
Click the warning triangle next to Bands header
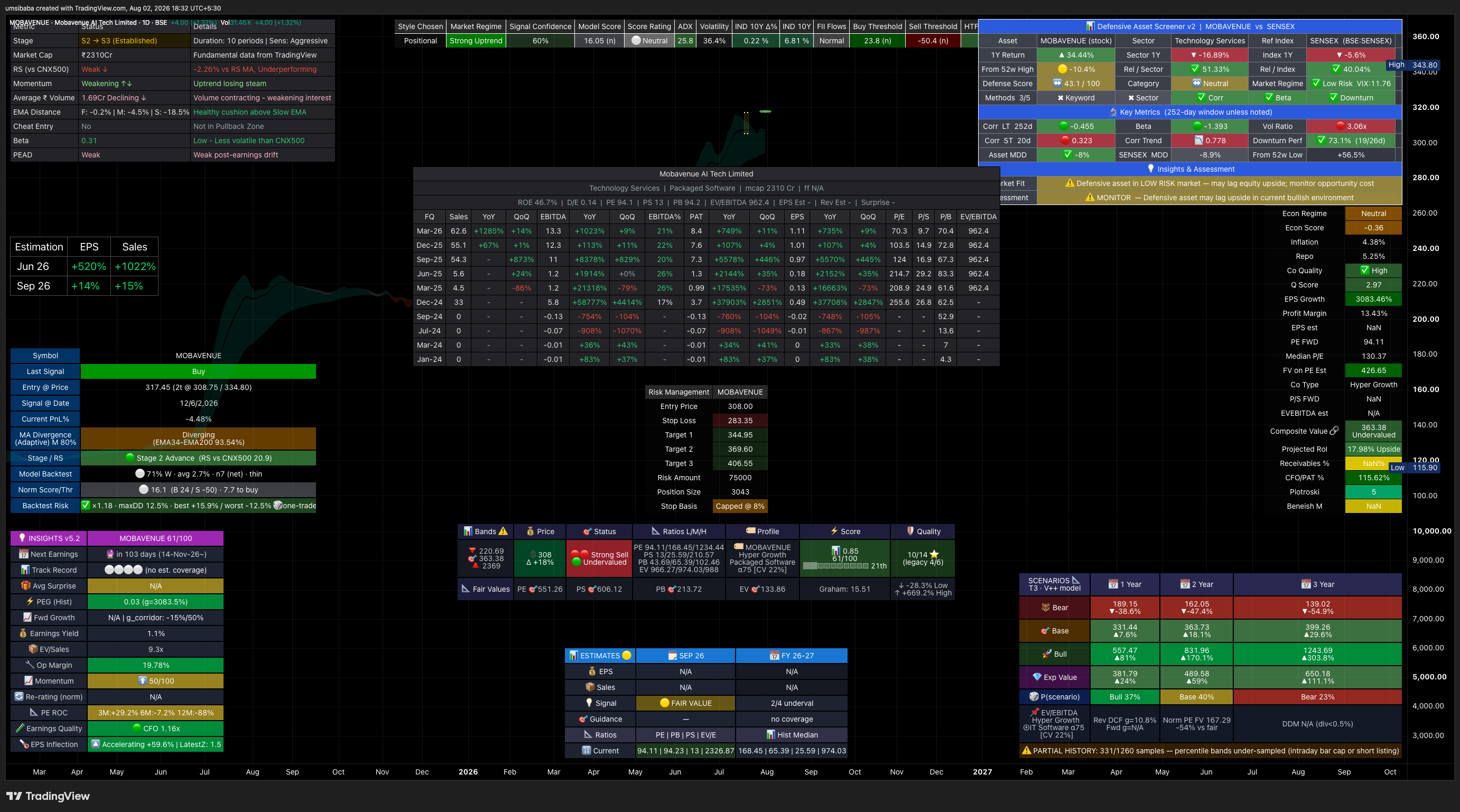503,531
